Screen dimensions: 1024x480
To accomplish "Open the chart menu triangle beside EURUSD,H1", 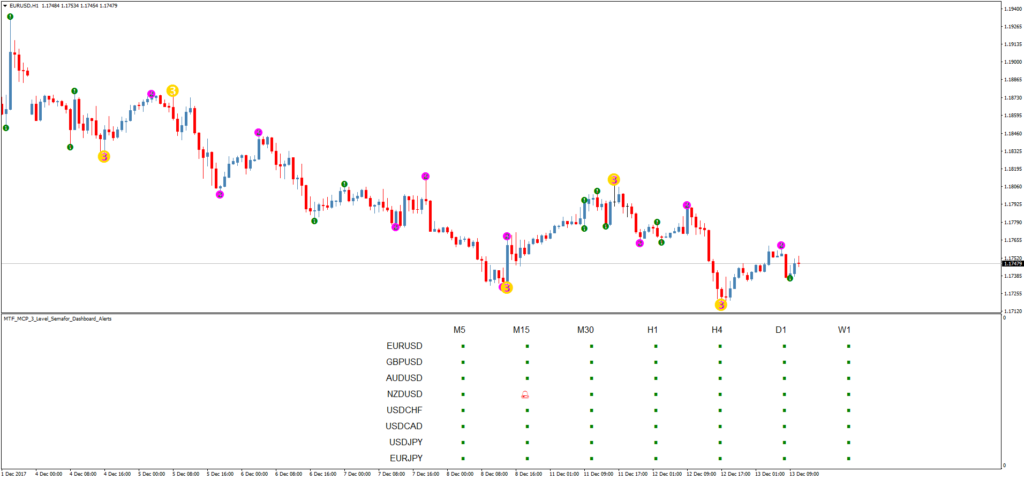I will coord(5,6).
